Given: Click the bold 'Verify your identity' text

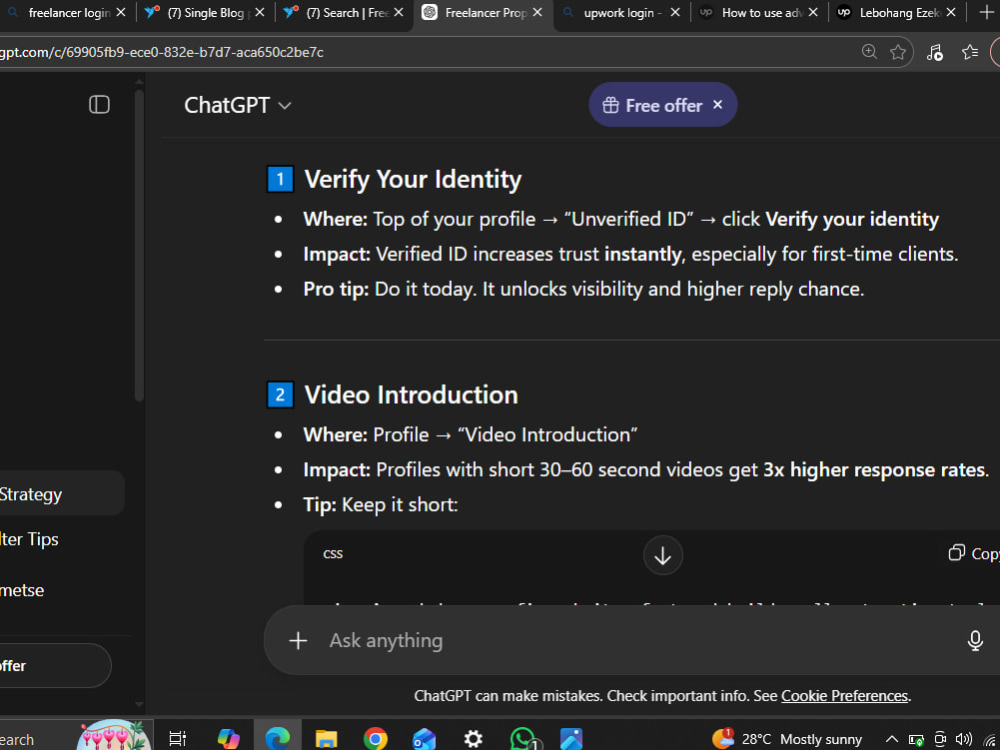Looking at the screenshot, I should click(852, 219).
